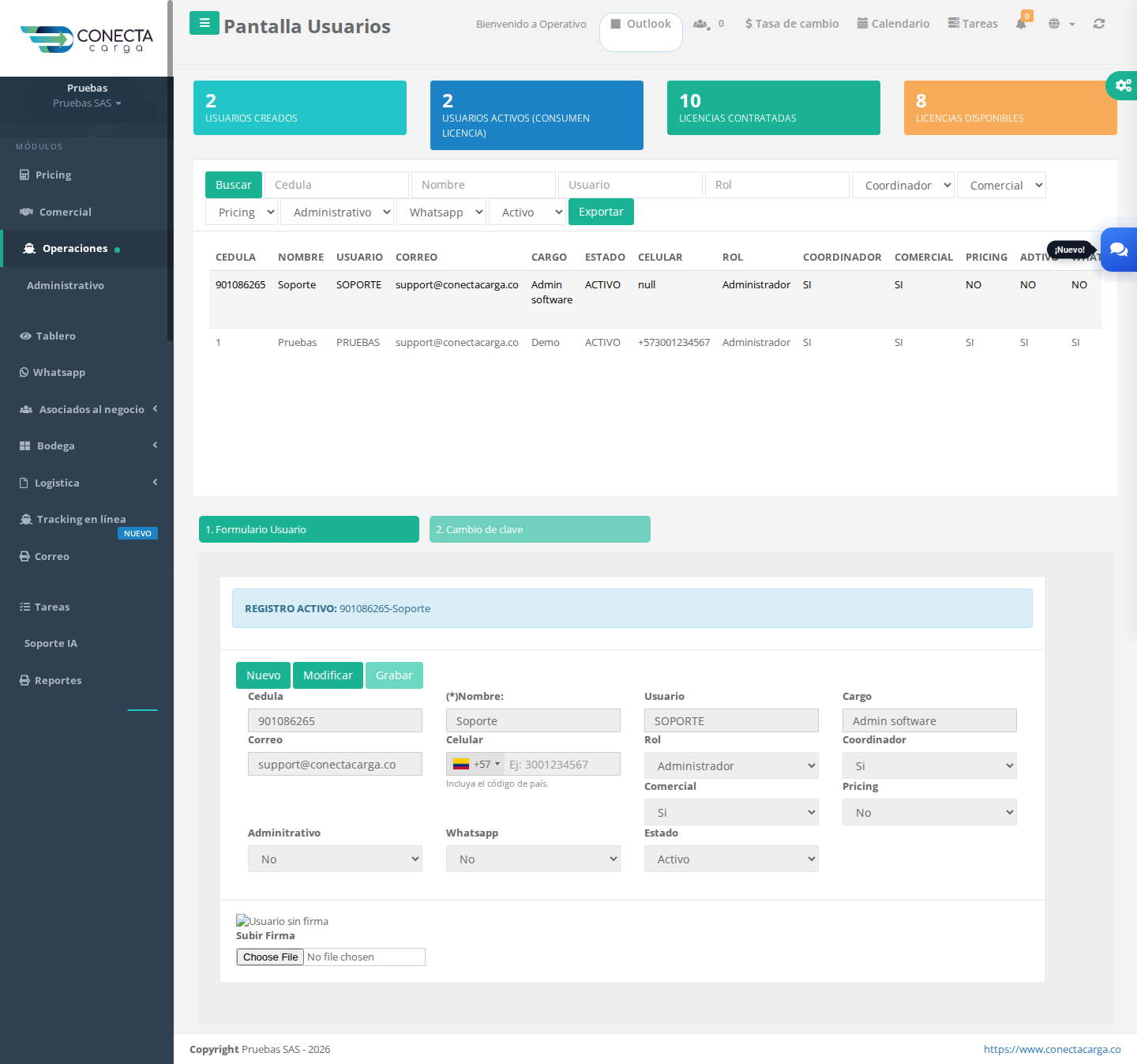Open the Calendario link in the top bar

893,24
